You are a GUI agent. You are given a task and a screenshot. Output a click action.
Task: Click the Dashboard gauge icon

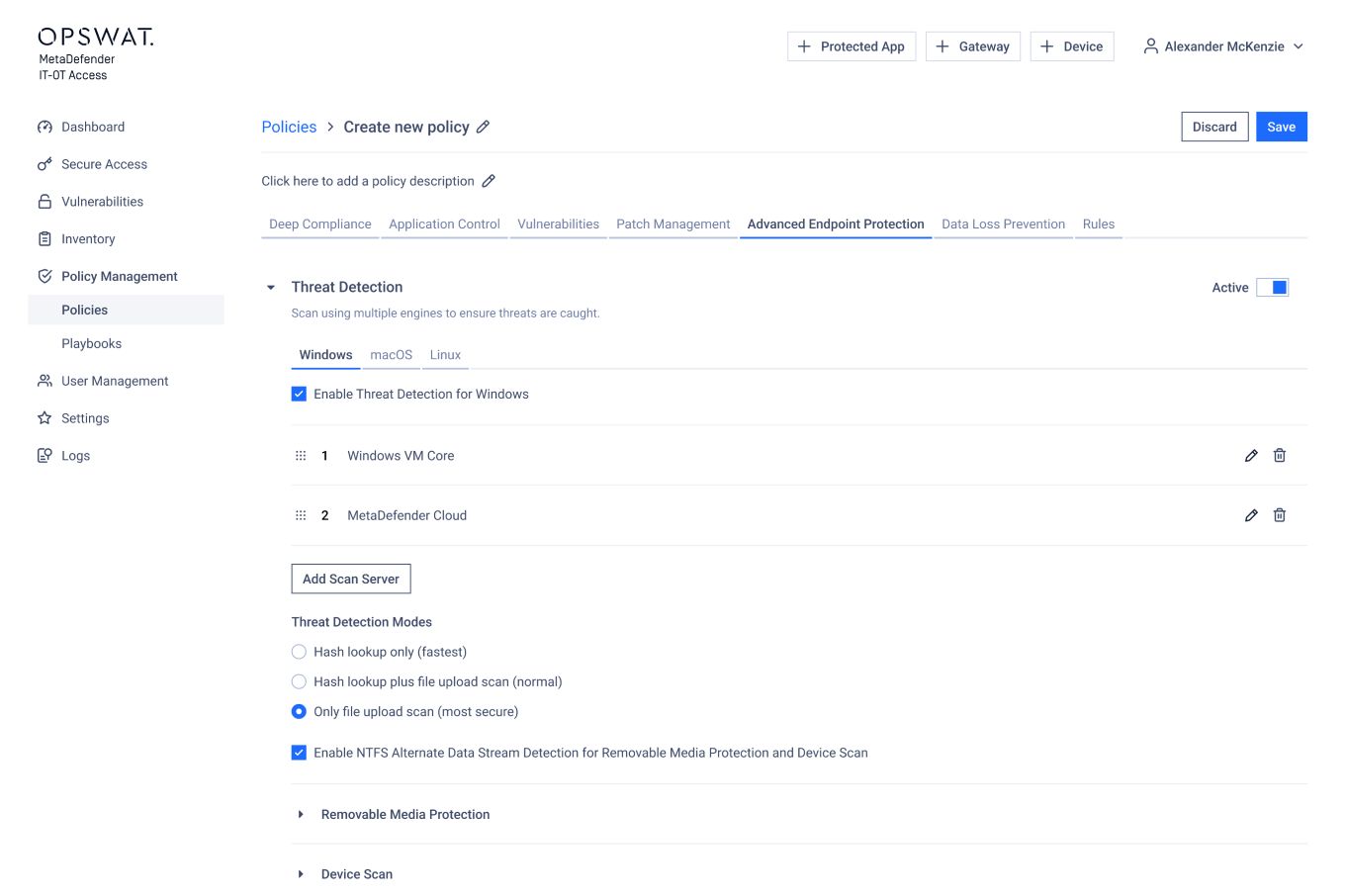(x=45, y=127)
